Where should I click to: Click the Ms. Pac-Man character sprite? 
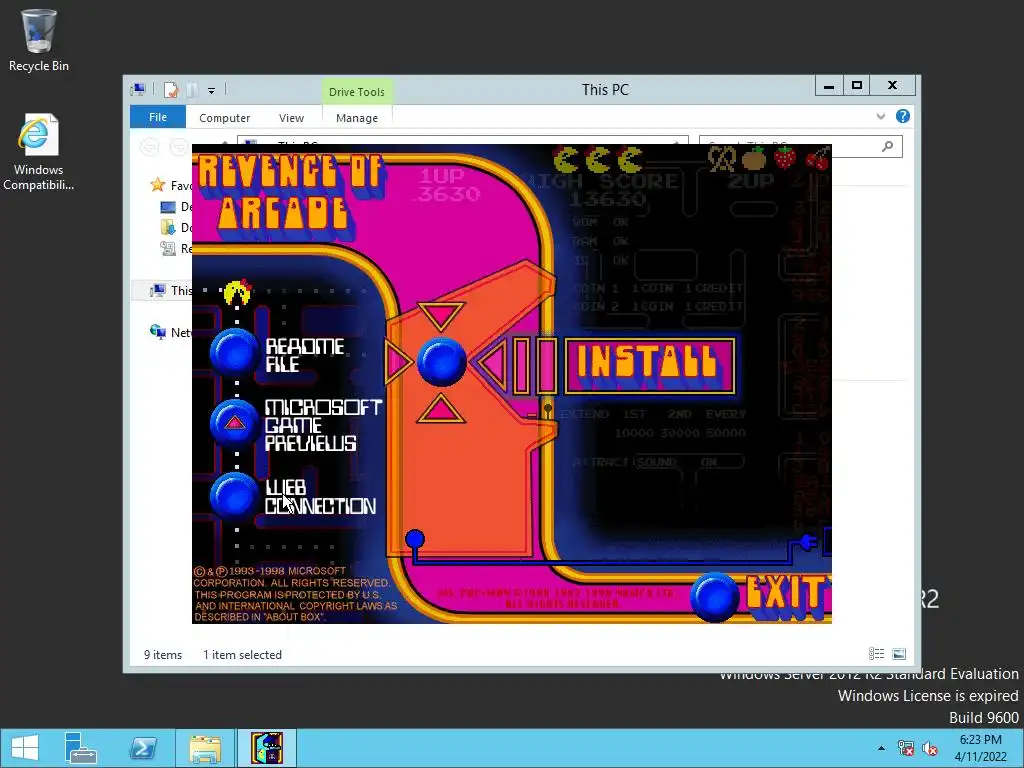[237, 293]
